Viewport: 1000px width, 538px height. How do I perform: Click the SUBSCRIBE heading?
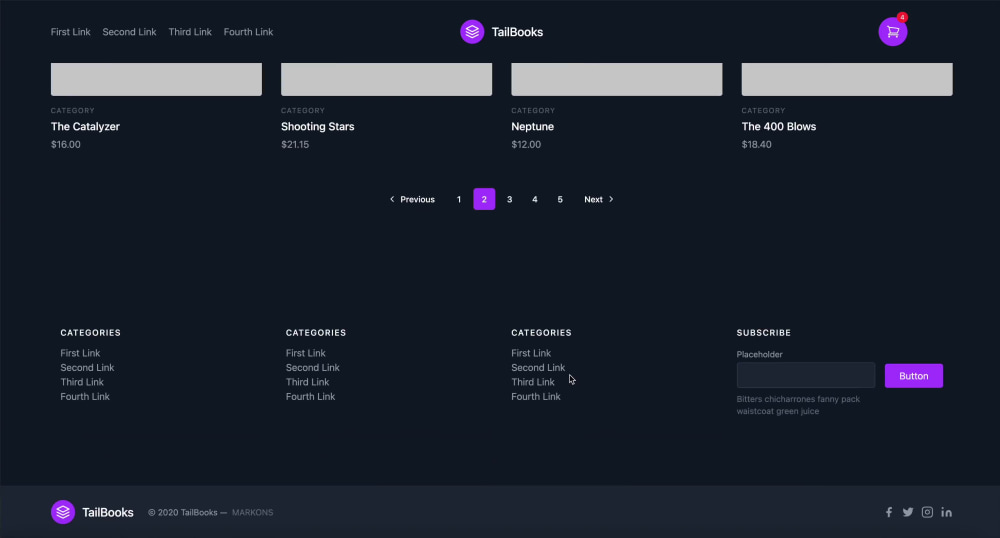(x=763, y=333)
